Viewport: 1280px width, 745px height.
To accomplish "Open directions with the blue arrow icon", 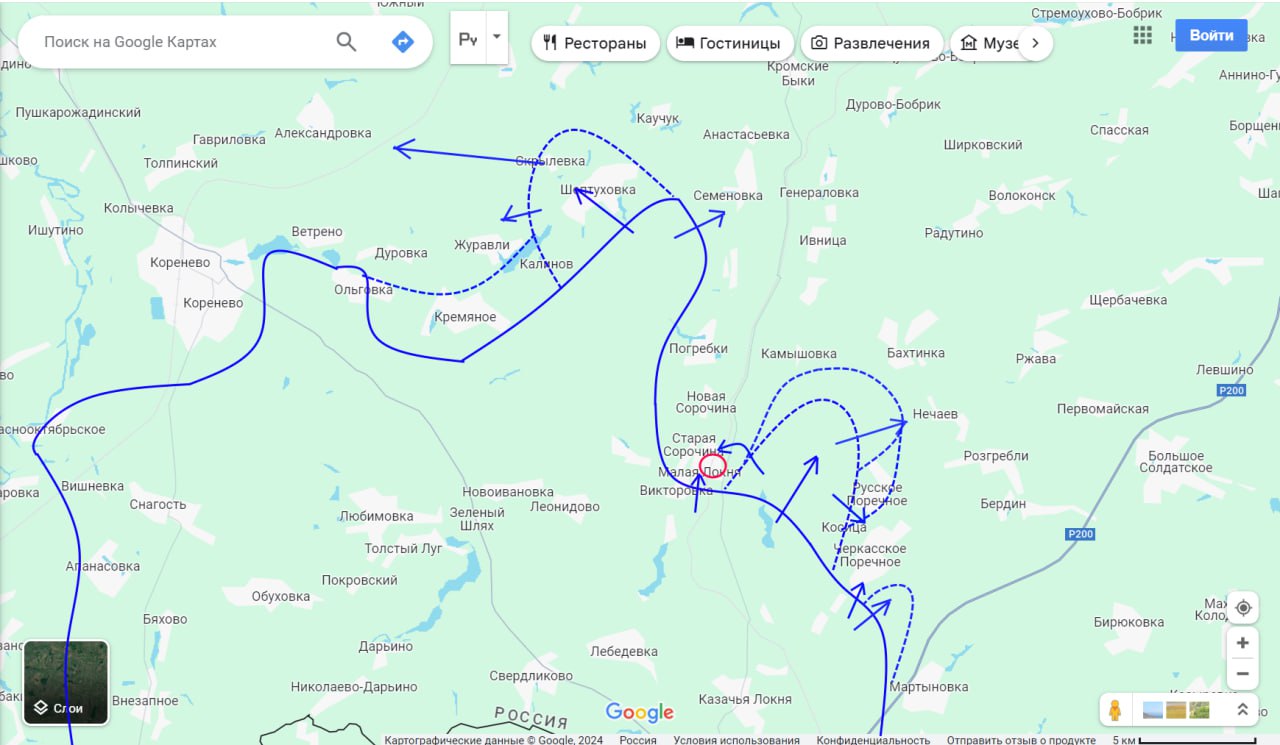I will click(403, 42).
